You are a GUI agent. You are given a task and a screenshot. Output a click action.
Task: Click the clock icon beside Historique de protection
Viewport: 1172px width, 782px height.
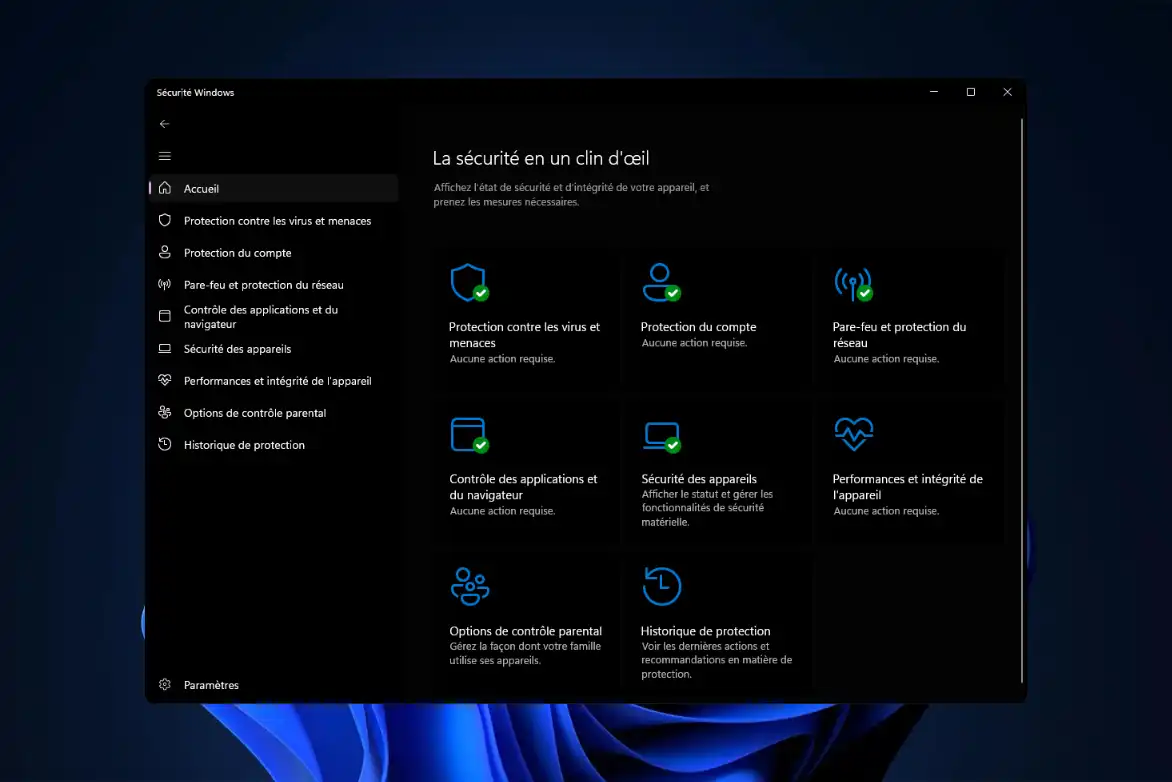tap(164, 444)
